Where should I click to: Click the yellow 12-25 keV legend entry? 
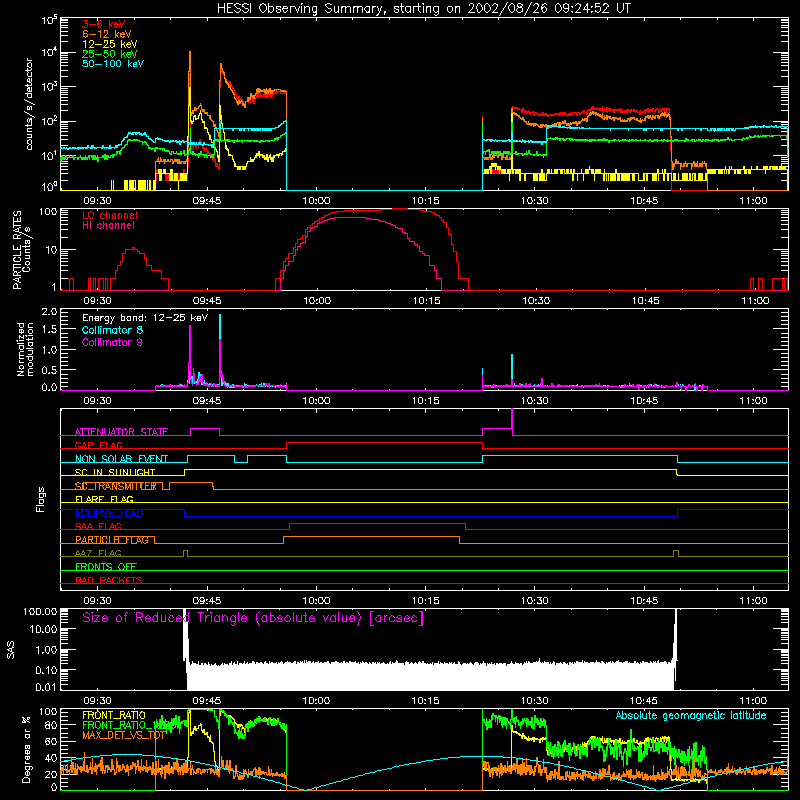(x=109, y=44)
